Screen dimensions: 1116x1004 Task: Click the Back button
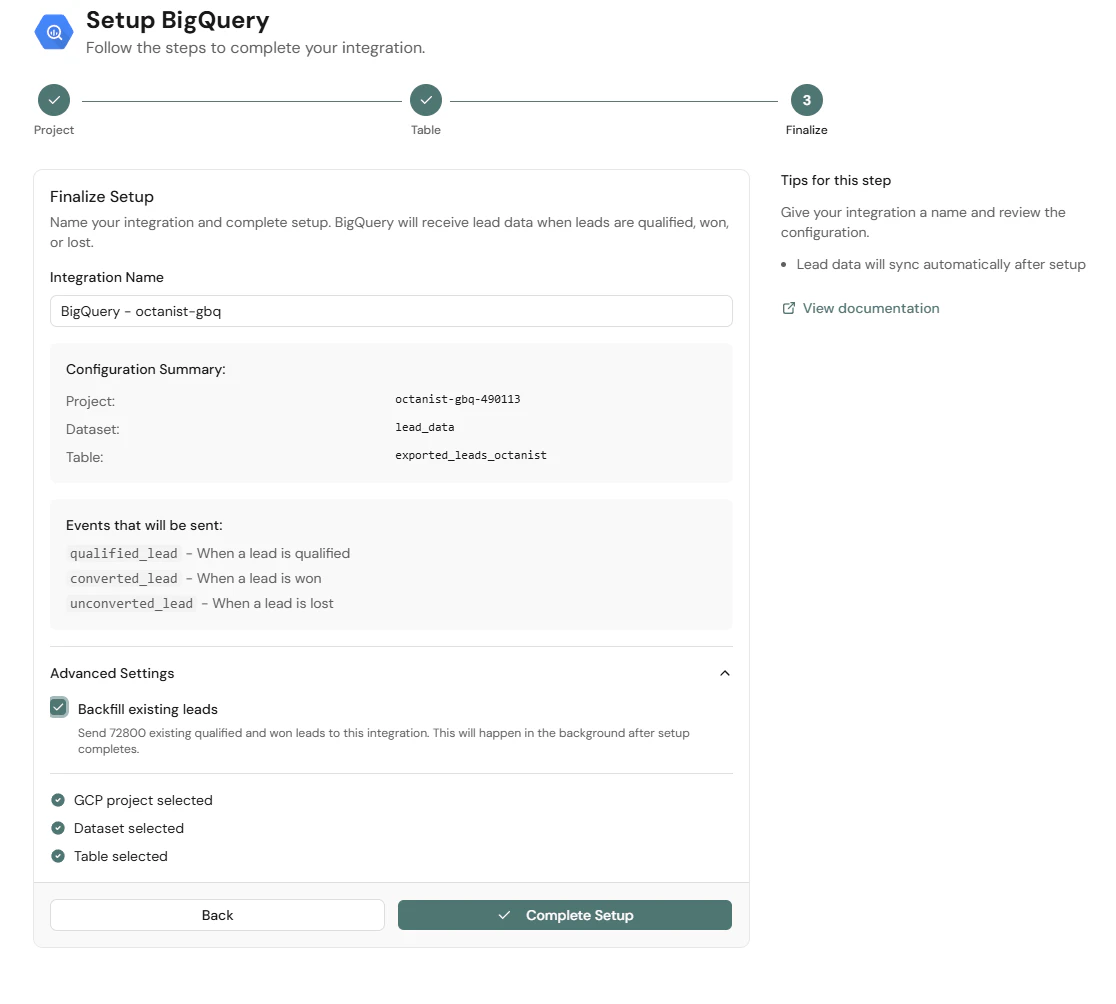pyautogui.click(x=217, y=915)
